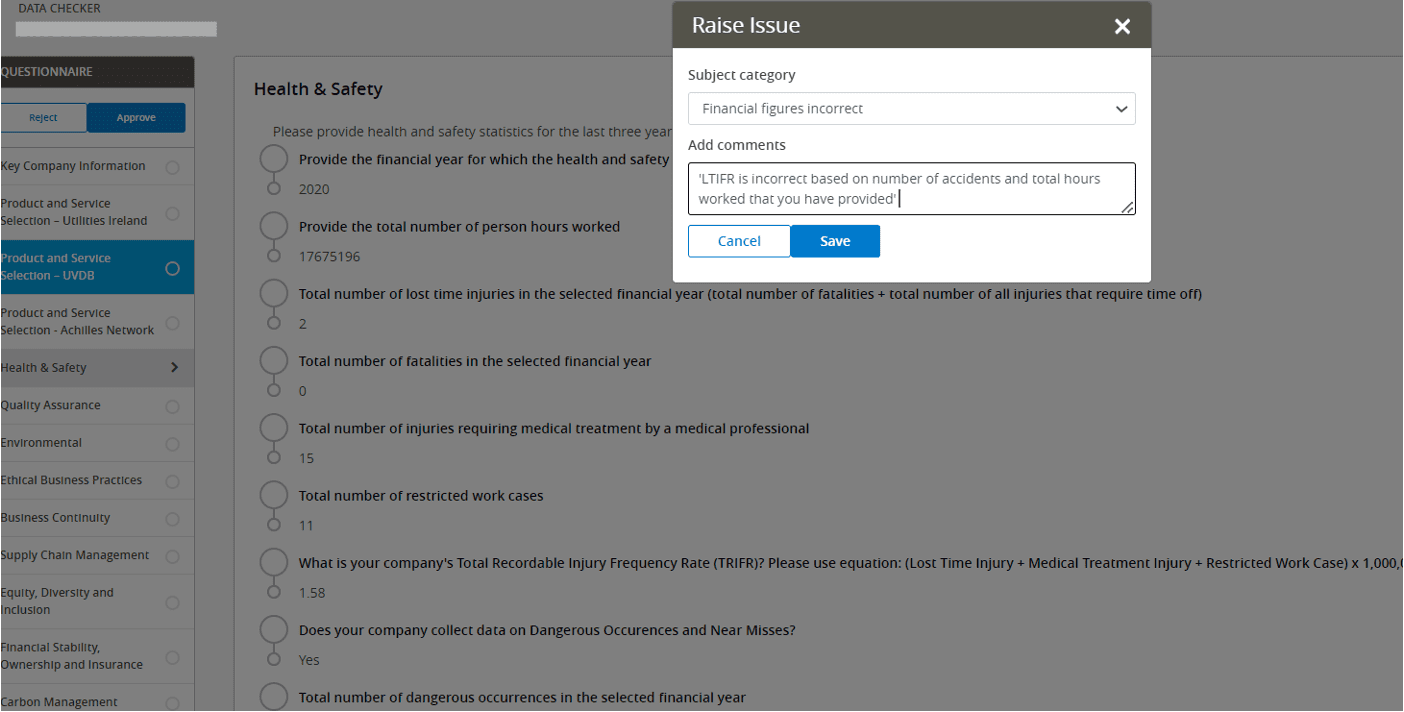This screenshot has width=1404, height=712.
Task: Approve the questionnaire
Action: [136, 118]
